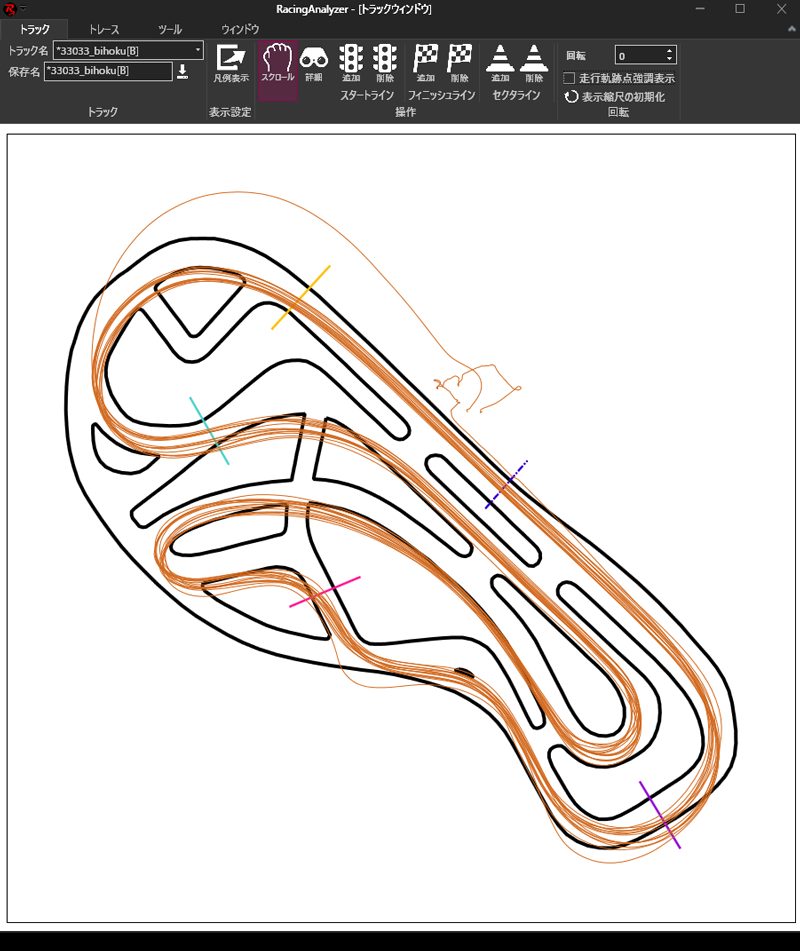Click the save track download icon
Image resolution: width=800 pixels, height=951 pixels.
pyautogui.click(x=183, y=71)
